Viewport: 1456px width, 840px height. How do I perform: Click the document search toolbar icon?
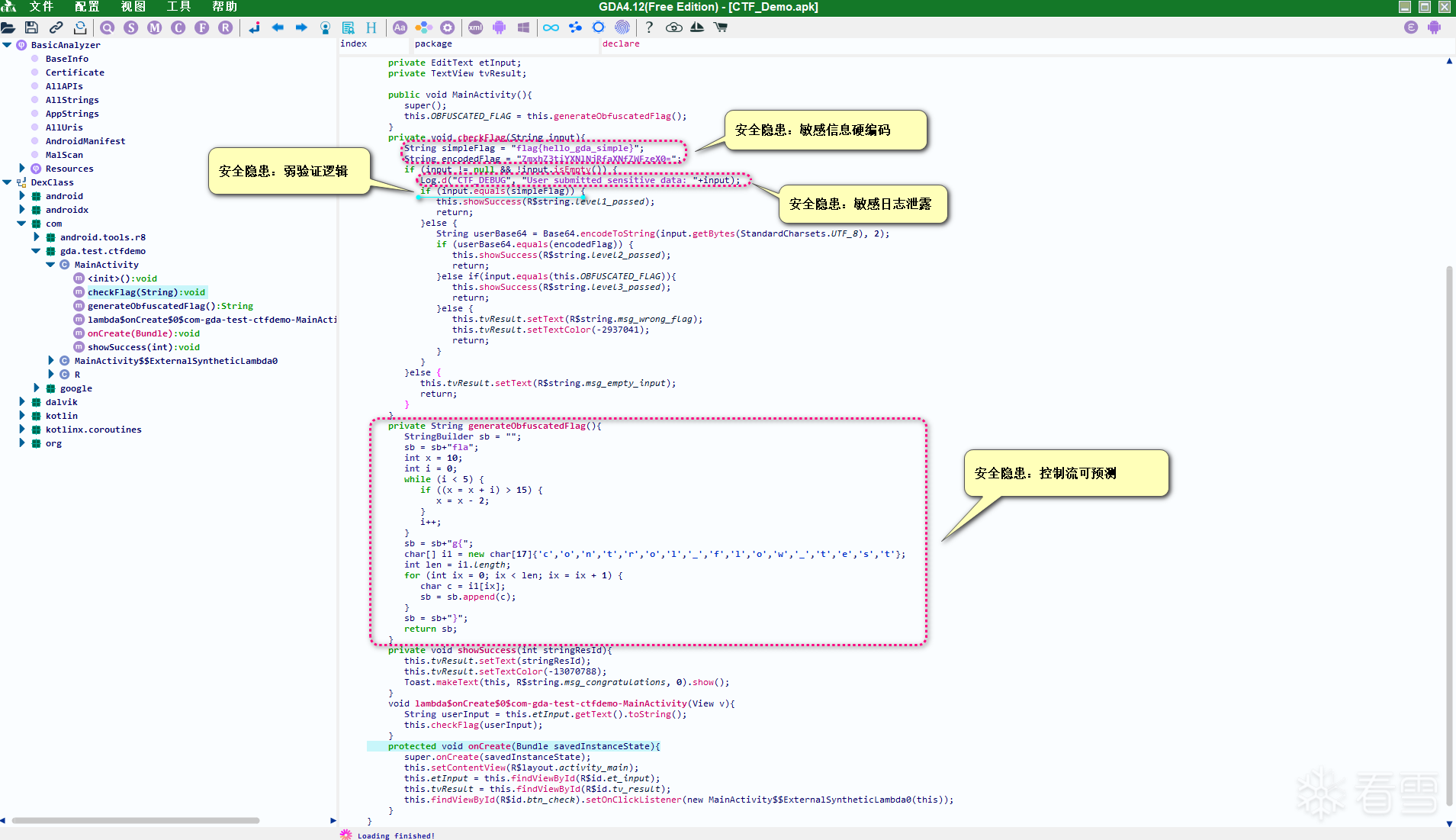click(x=349, y=27)
